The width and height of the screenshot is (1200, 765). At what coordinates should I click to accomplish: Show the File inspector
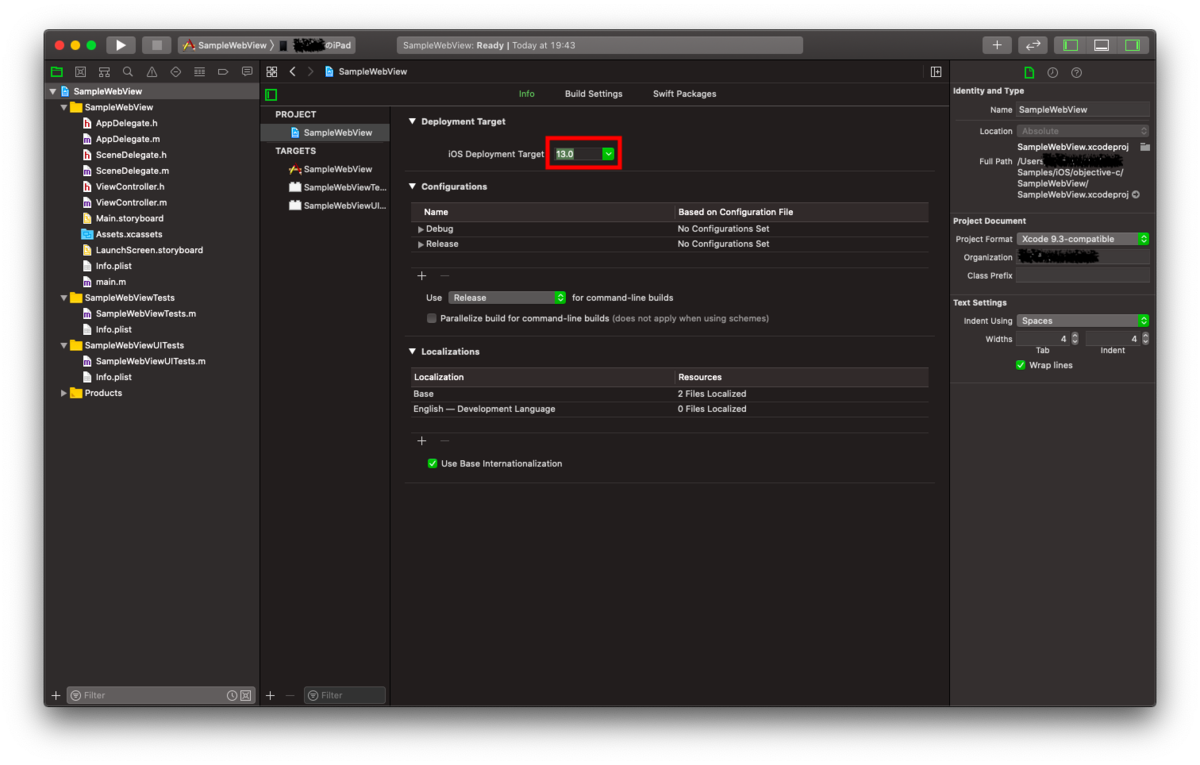coord(1029,73)
